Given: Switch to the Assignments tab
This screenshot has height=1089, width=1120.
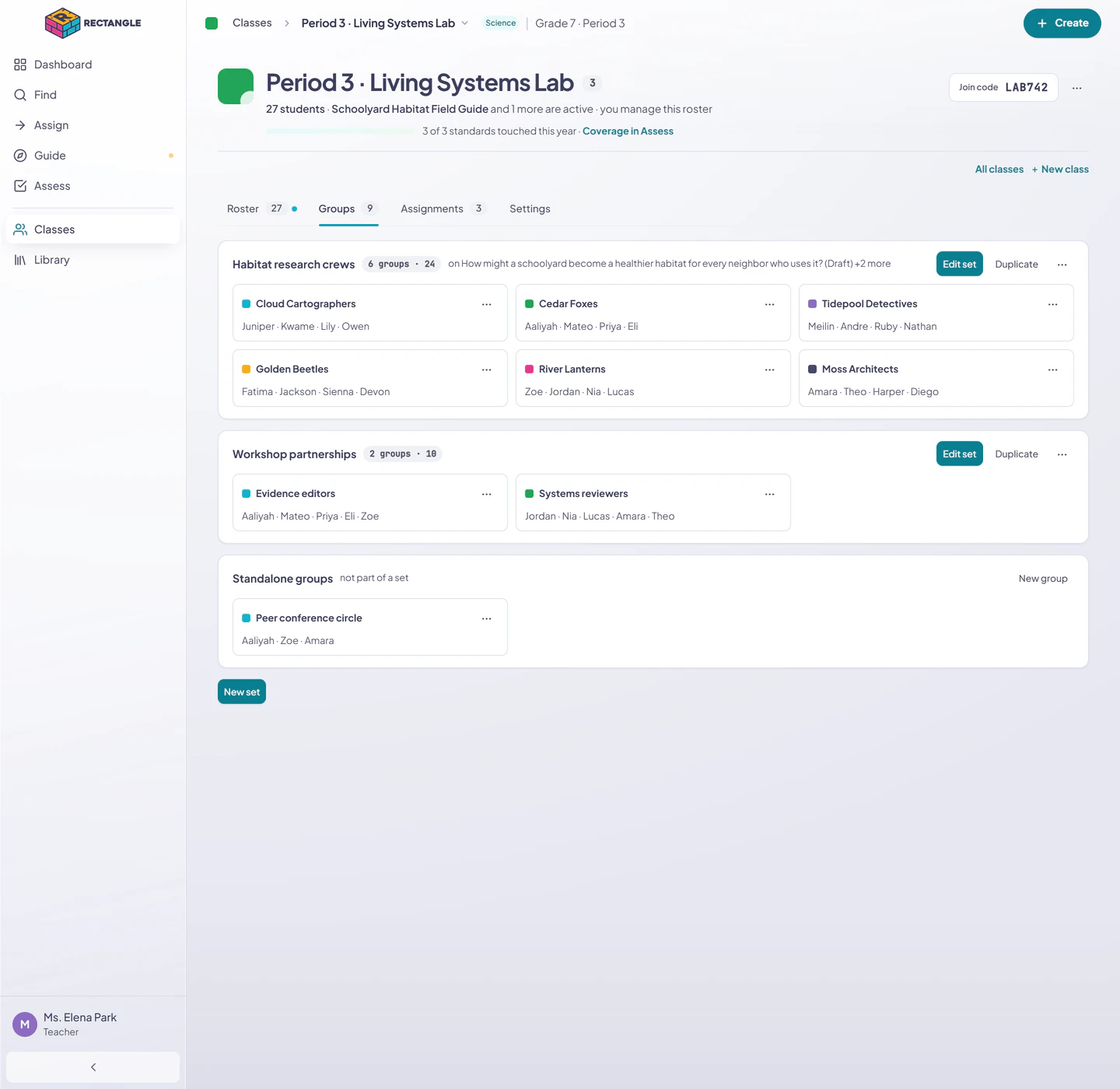Looking at the screenshot, I should click(443, 208).
